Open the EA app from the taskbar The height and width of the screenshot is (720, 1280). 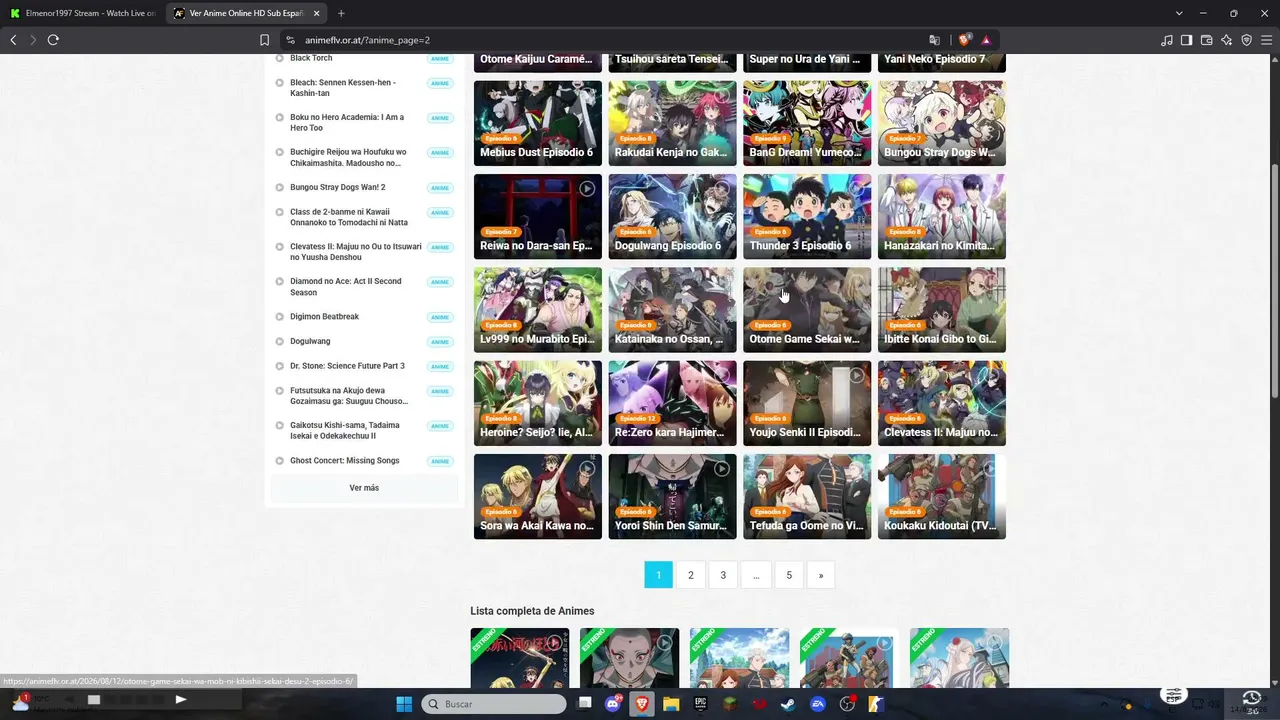pos(818,704)
